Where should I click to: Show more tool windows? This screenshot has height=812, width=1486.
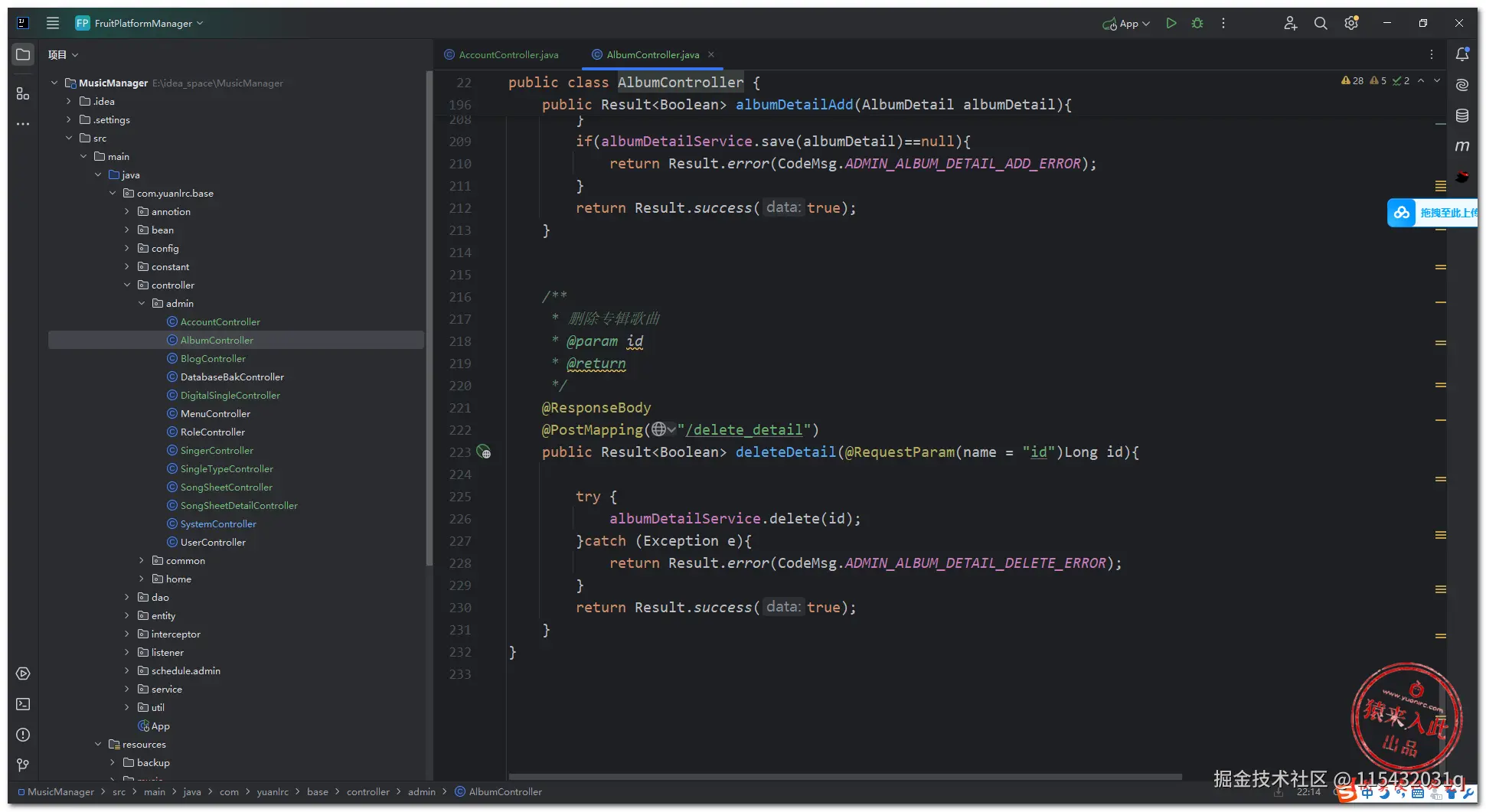coord(23,123)
